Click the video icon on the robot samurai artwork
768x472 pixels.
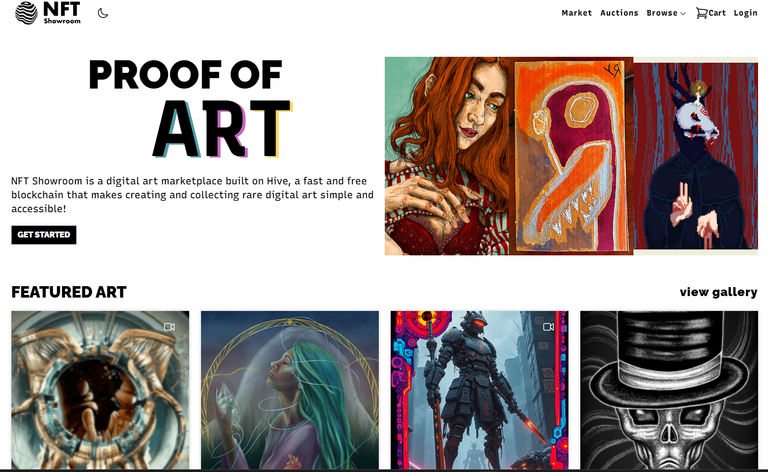point(549,327)
